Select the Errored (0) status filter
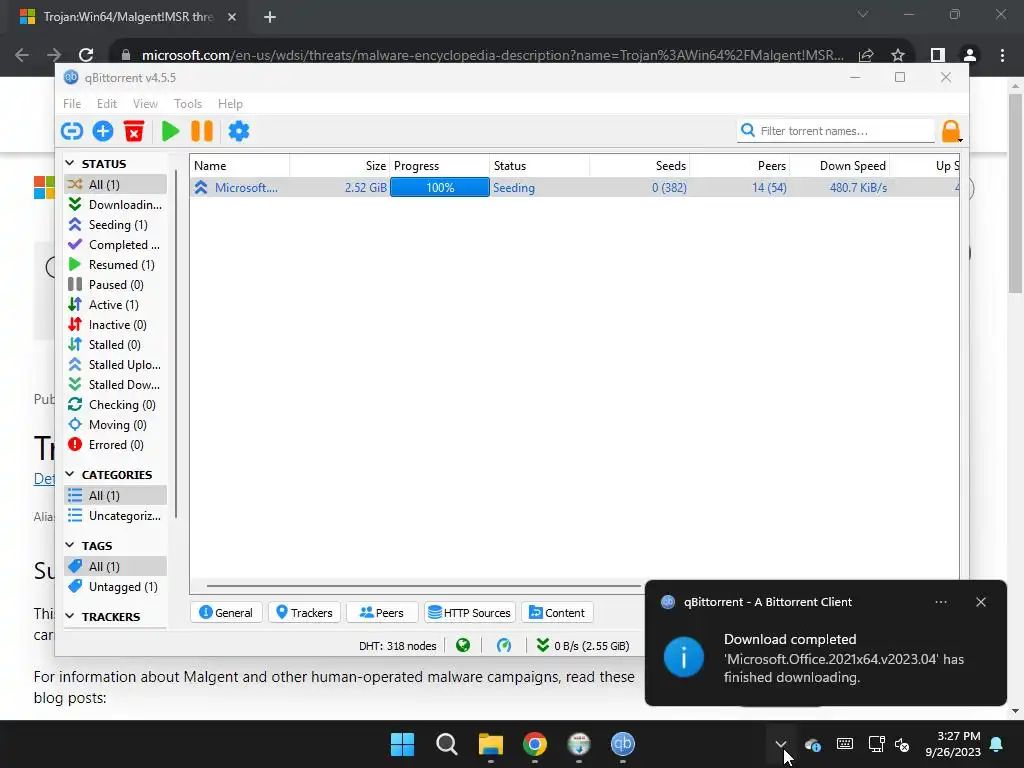Screen dimensions: 1024x768 coord(116,445)
